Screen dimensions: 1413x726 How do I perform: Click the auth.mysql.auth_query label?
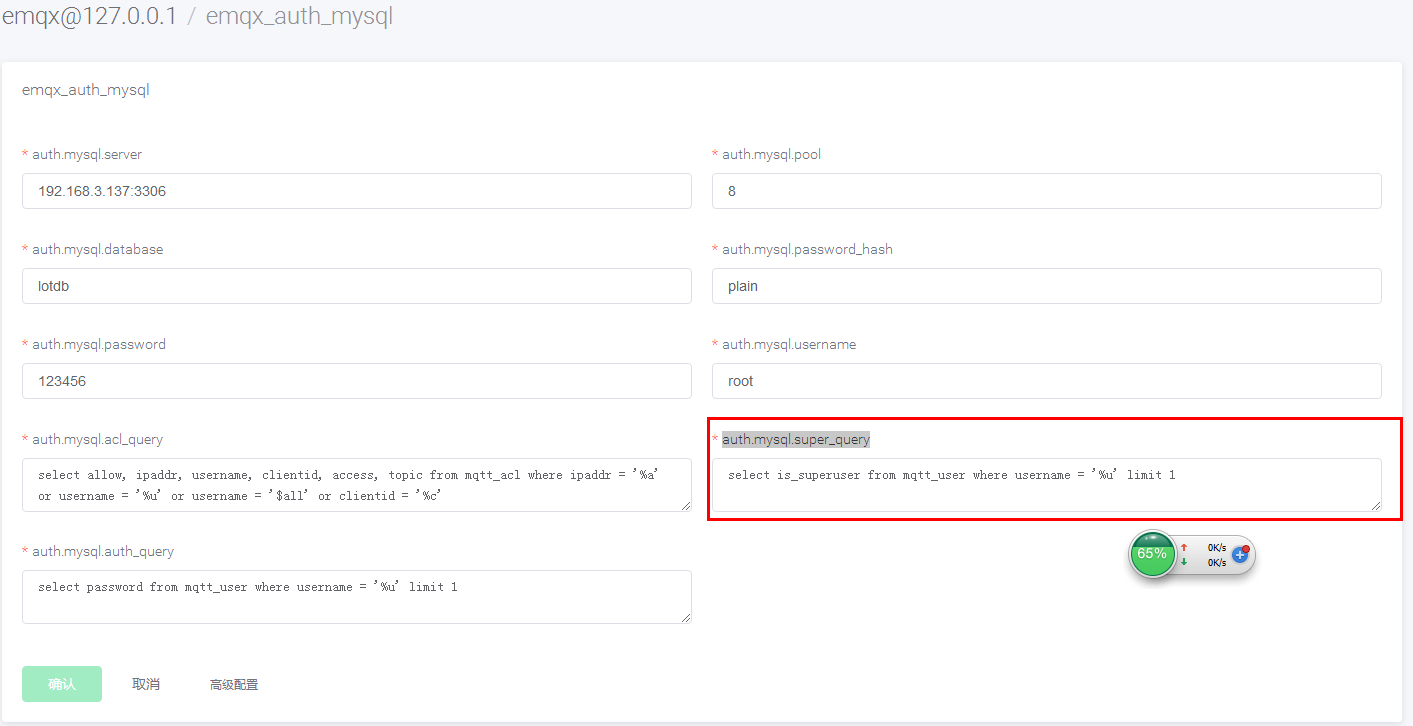pyautogui.click(x=103, y=551)
